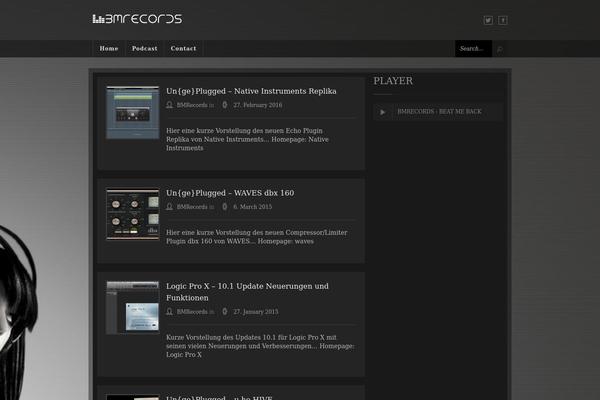Image resolution: width=600 pixels, height=400 pixels.
Task: Click the search magnifier icon
Action: 499,49
